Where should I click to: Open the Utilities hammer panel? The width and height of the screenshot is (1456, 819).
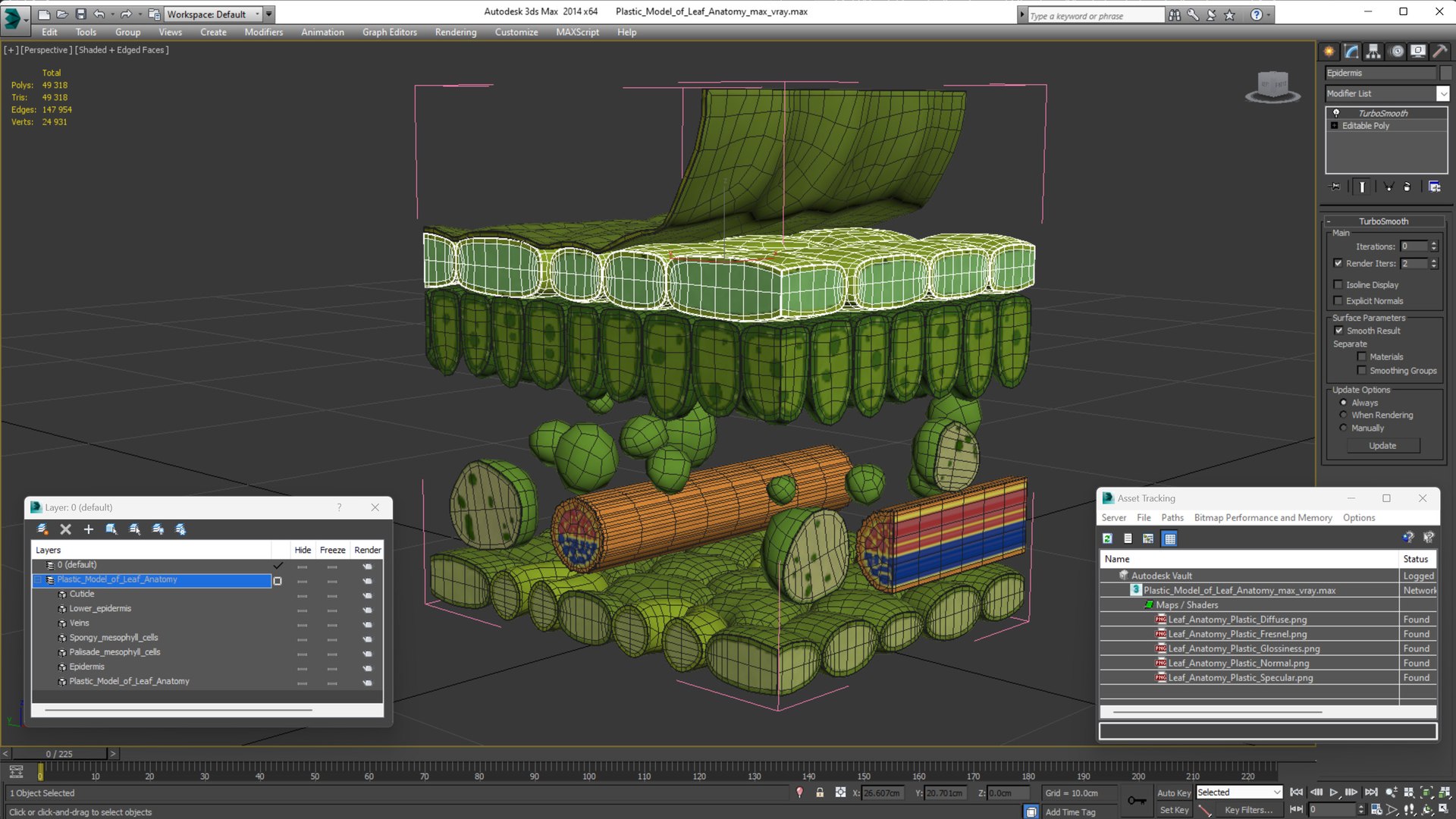click(1440, 52)
